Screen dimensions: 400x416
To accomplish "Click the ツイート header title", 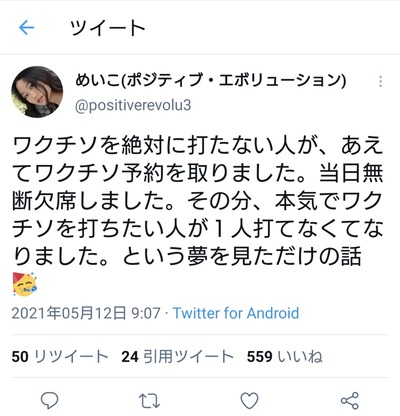I will click(108, 28).
